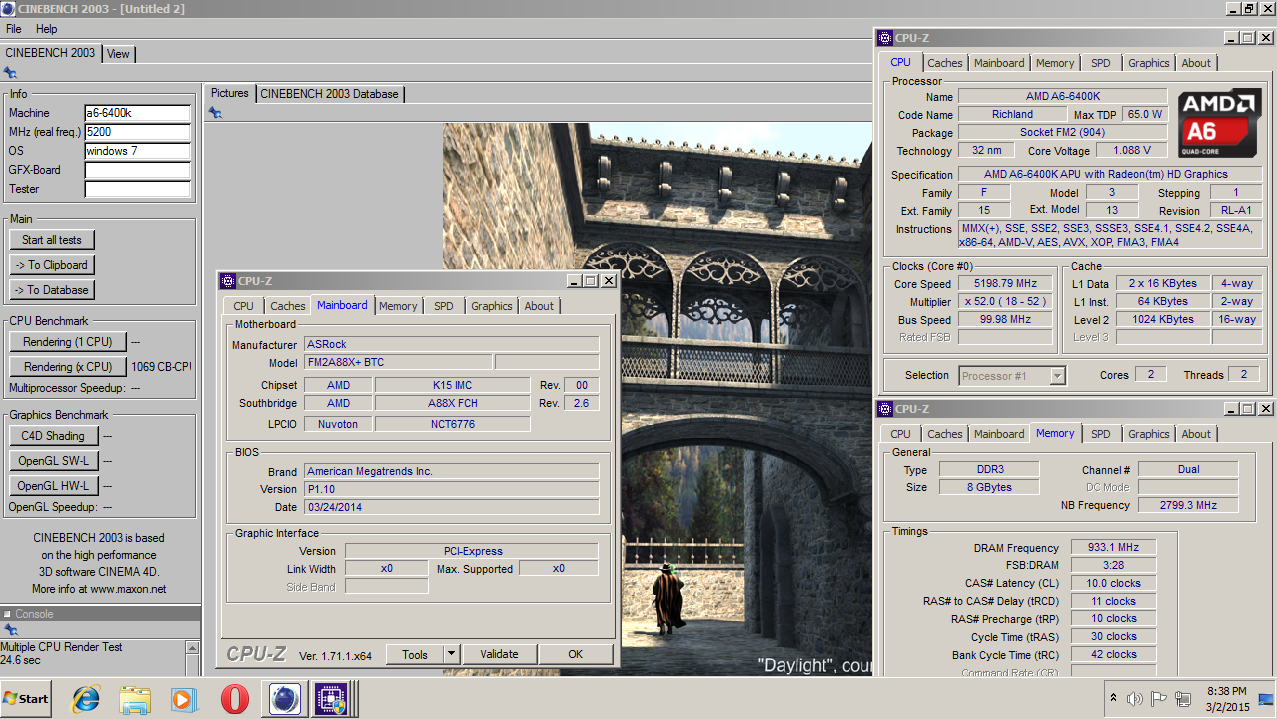
Task: Open About tab in Mainboard CPU-Z window
Action: point(539,306)
